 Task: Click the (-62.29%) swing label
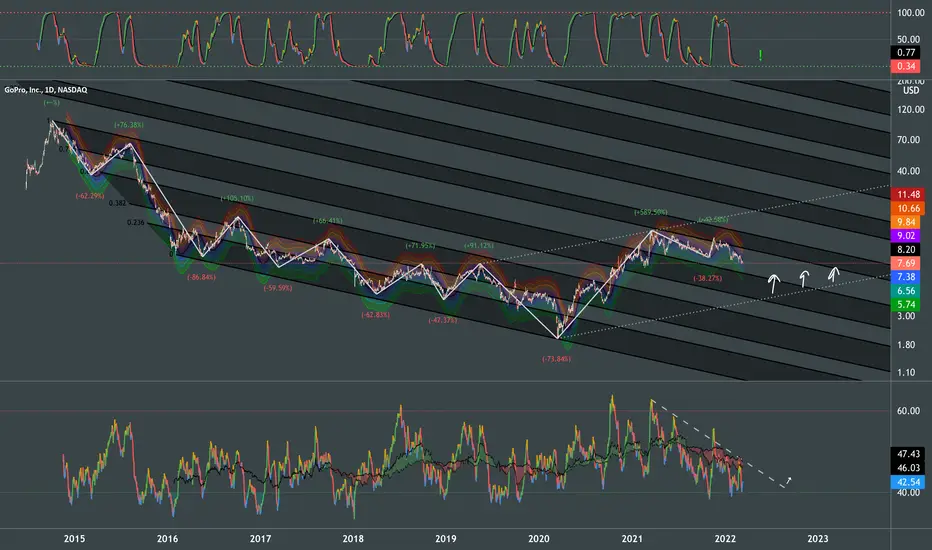(90, 196)
